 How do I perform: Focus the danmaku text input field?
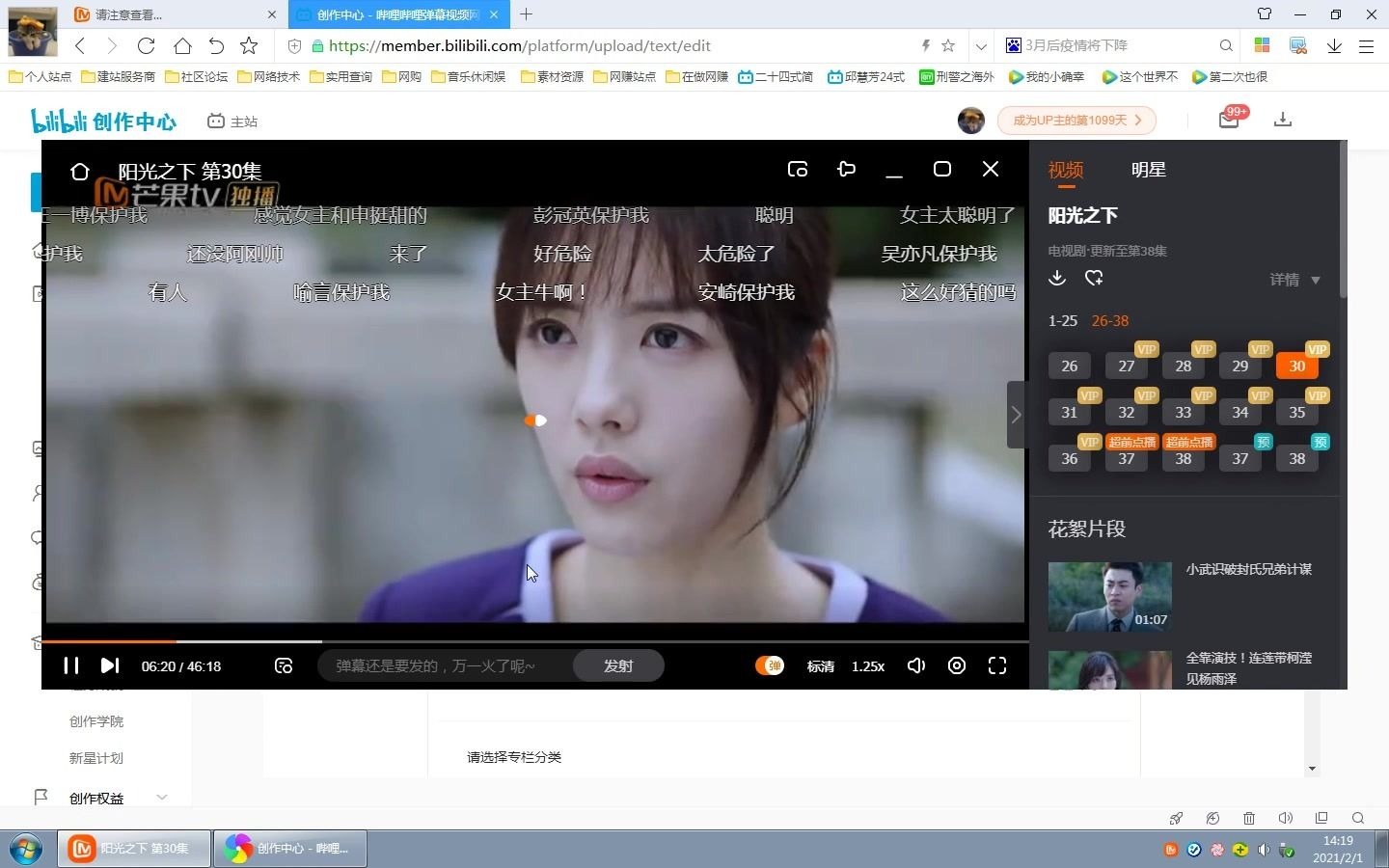(x=446, y=665)
